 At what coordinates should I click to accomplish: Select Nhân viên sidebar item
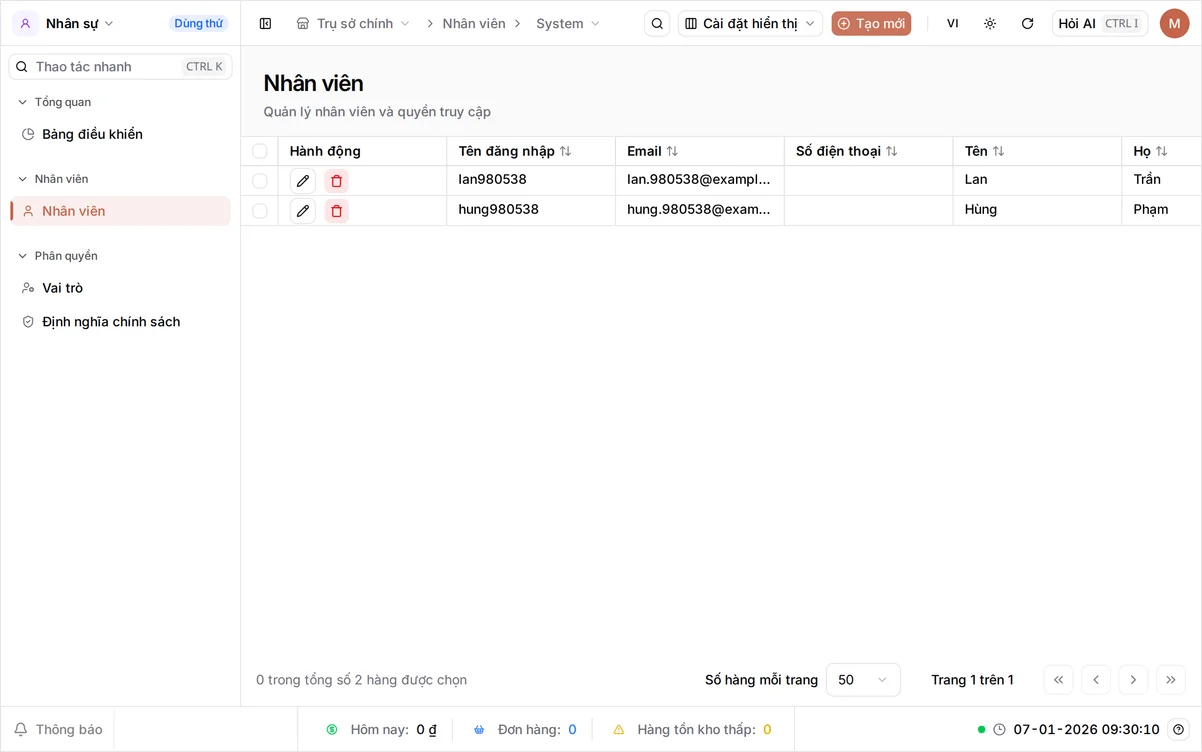pyautogui.click(x=120, y=211)
